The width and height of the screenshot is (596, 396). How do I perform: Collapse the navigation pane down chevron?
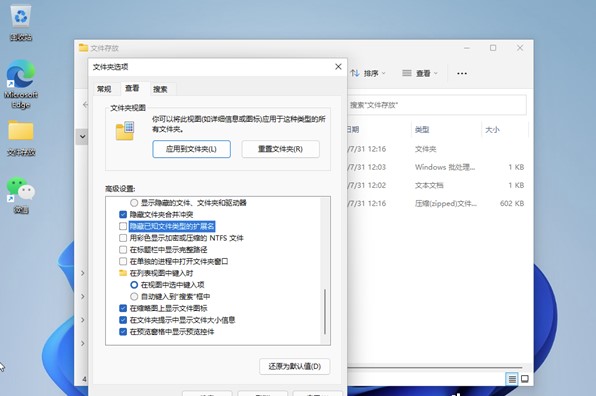click(x=82, y=136)
